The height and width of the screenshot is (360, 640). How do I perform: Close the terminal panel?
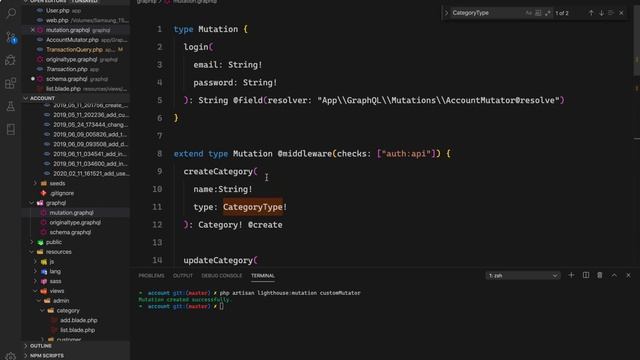click(x=629, y=275)
